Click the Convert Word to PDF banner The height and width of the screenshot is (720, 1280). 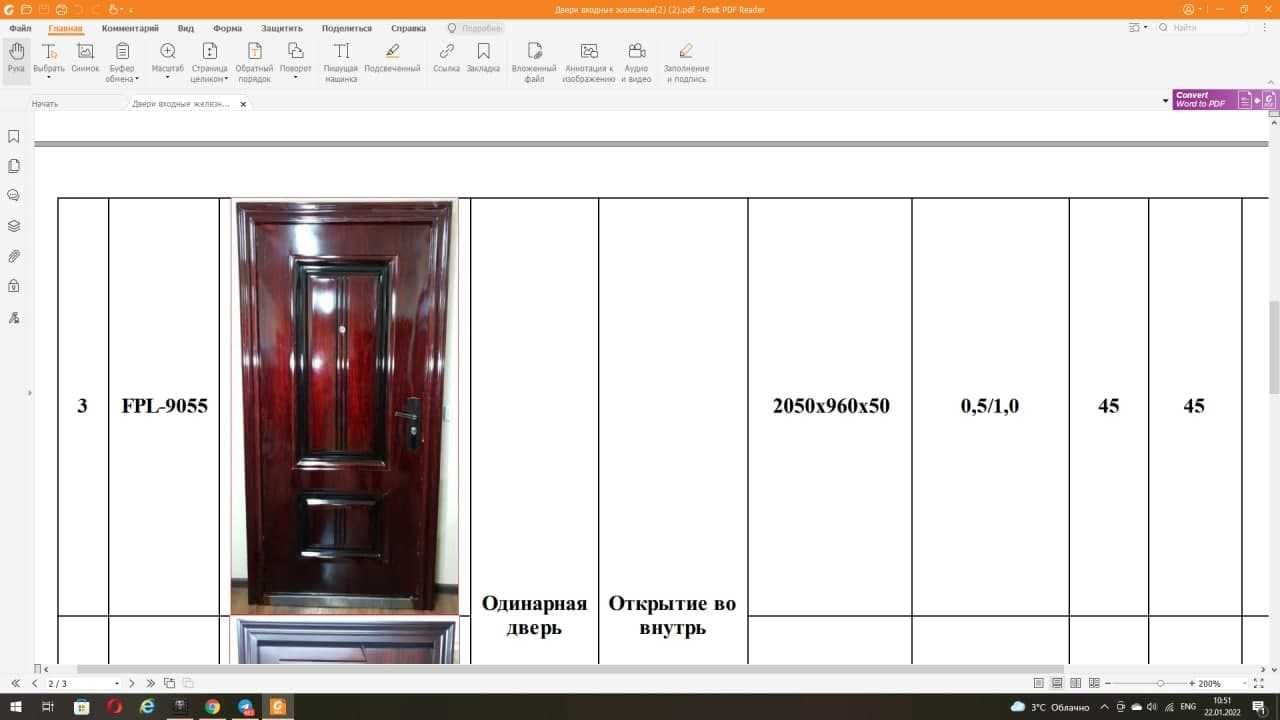pyautogui.click(x=1225, y=100)
